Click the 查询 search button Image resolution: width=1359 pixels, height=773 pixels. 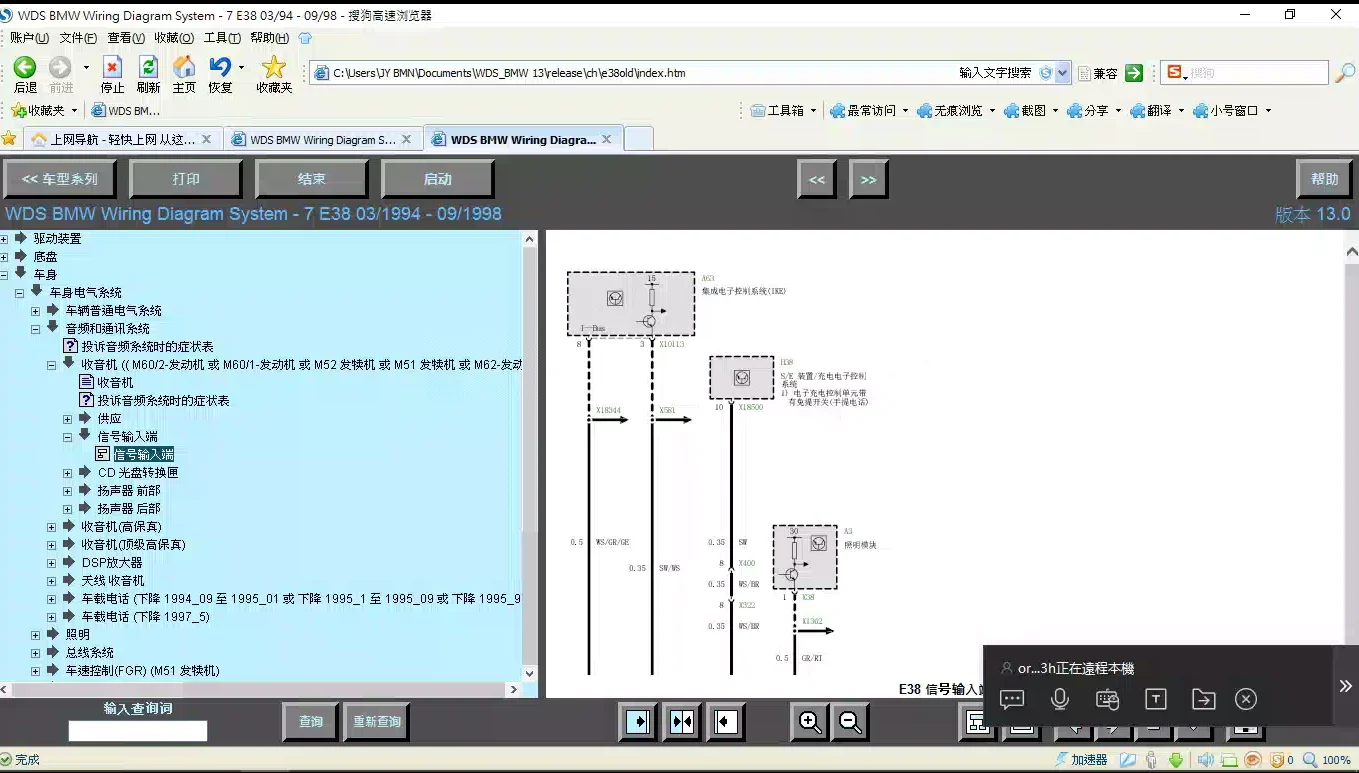311,722
